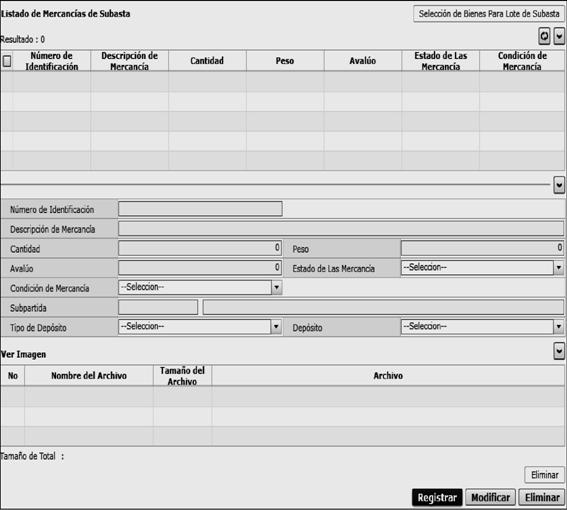Screen dimensions: 567x510
Task: Focus the Número de Identificación input field
Action: coord(200,209)
